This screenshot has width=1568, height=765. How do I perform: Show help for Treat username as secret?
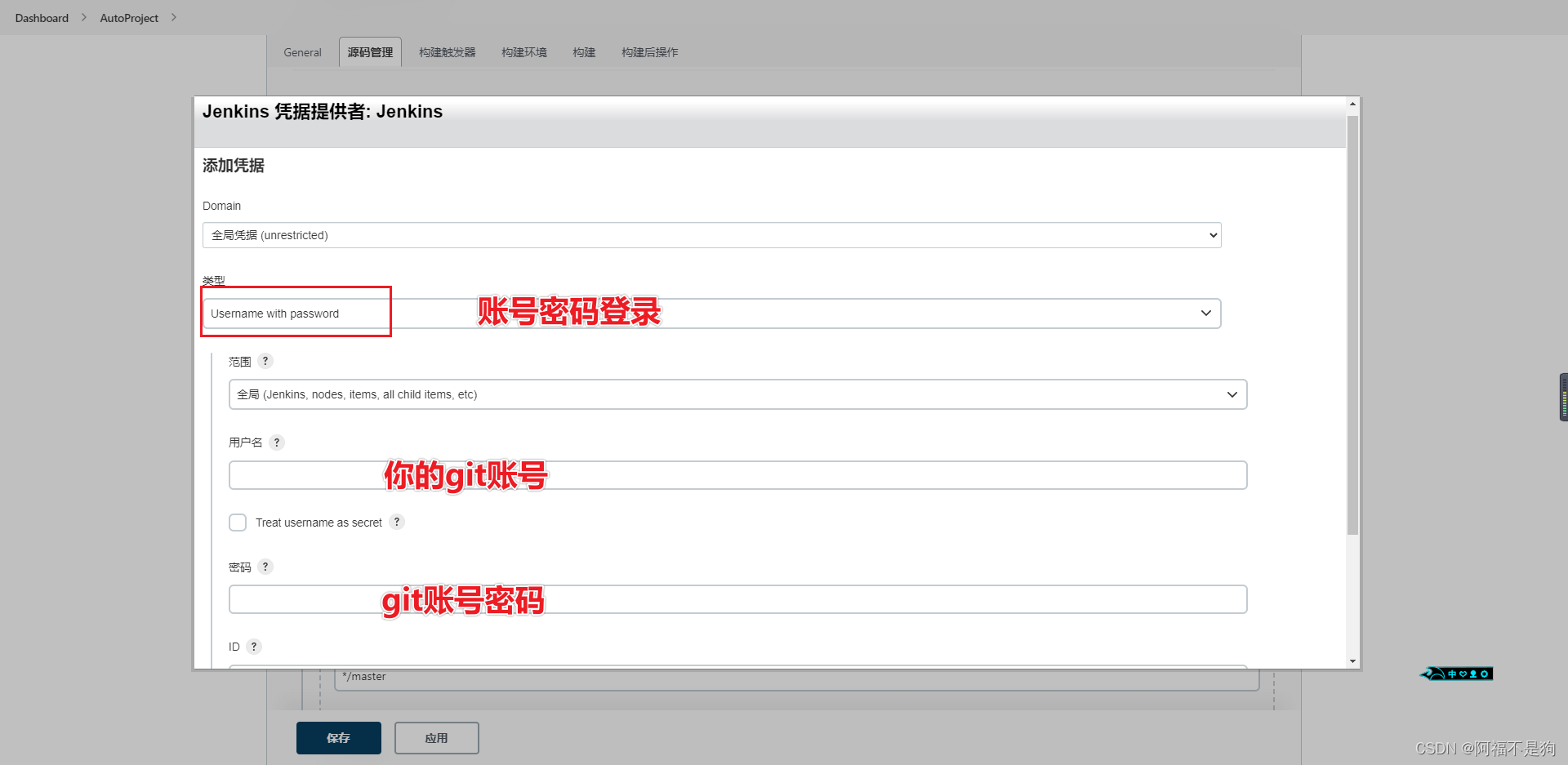(397, 522)
